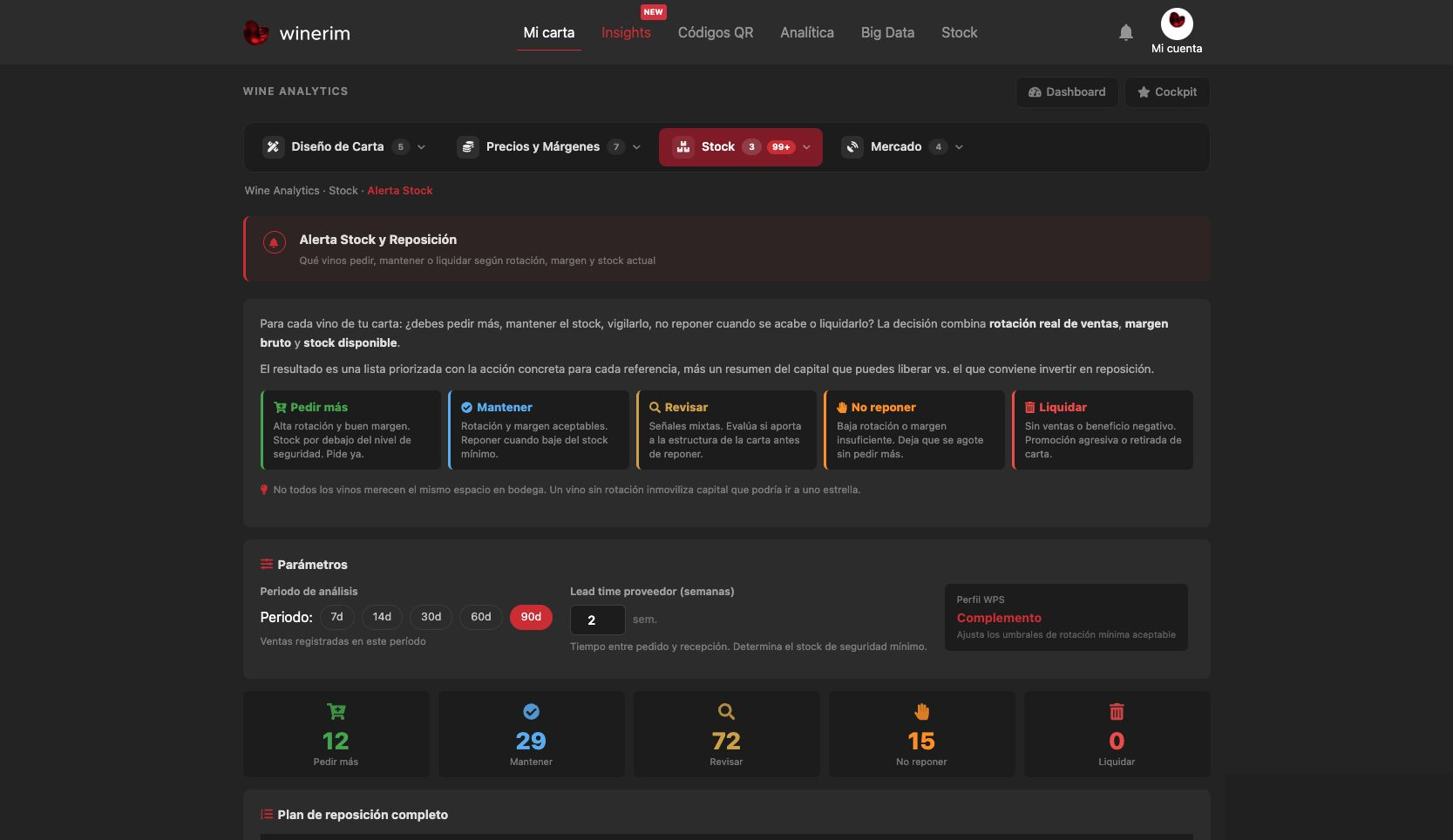Open the notifications bell
1453x840 pixels.
1126,32
